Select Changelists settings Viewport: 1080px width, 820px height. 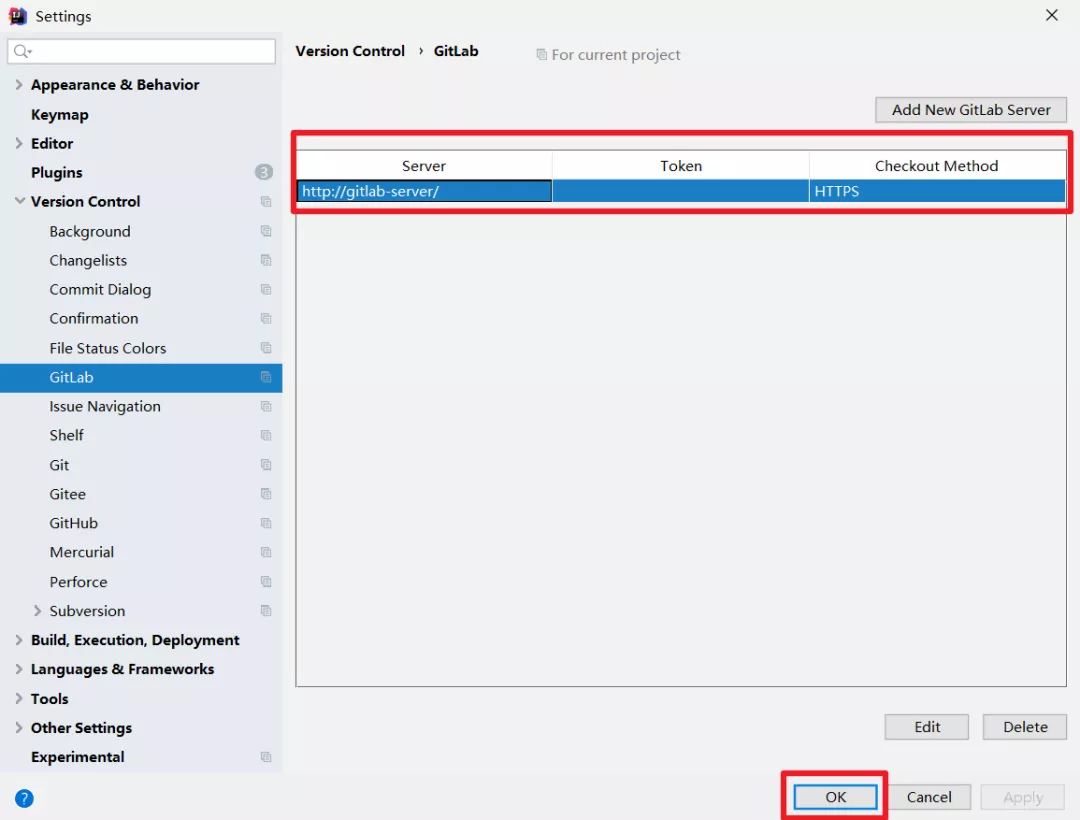pos(88,260)
